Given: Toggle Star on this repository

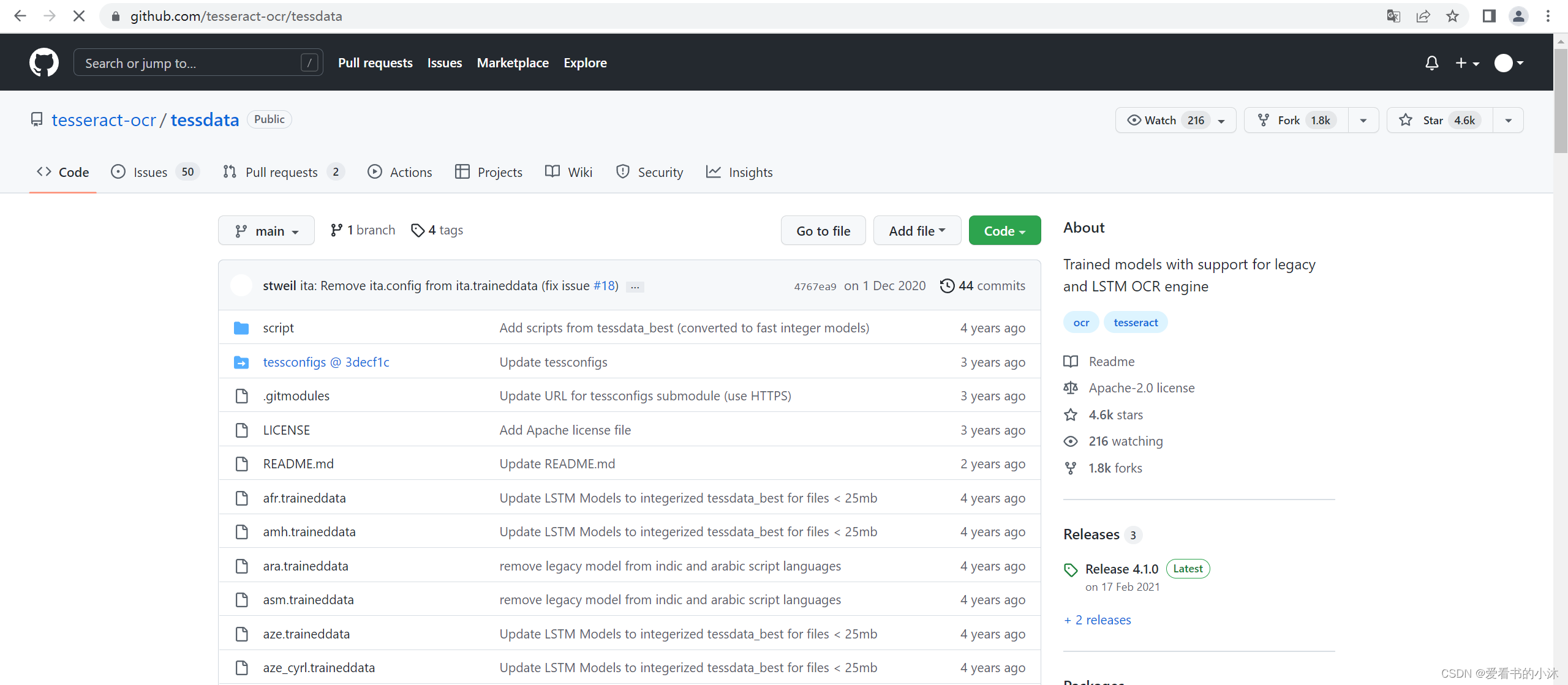Looking at the screenshot, I should tap(1440, 120).
